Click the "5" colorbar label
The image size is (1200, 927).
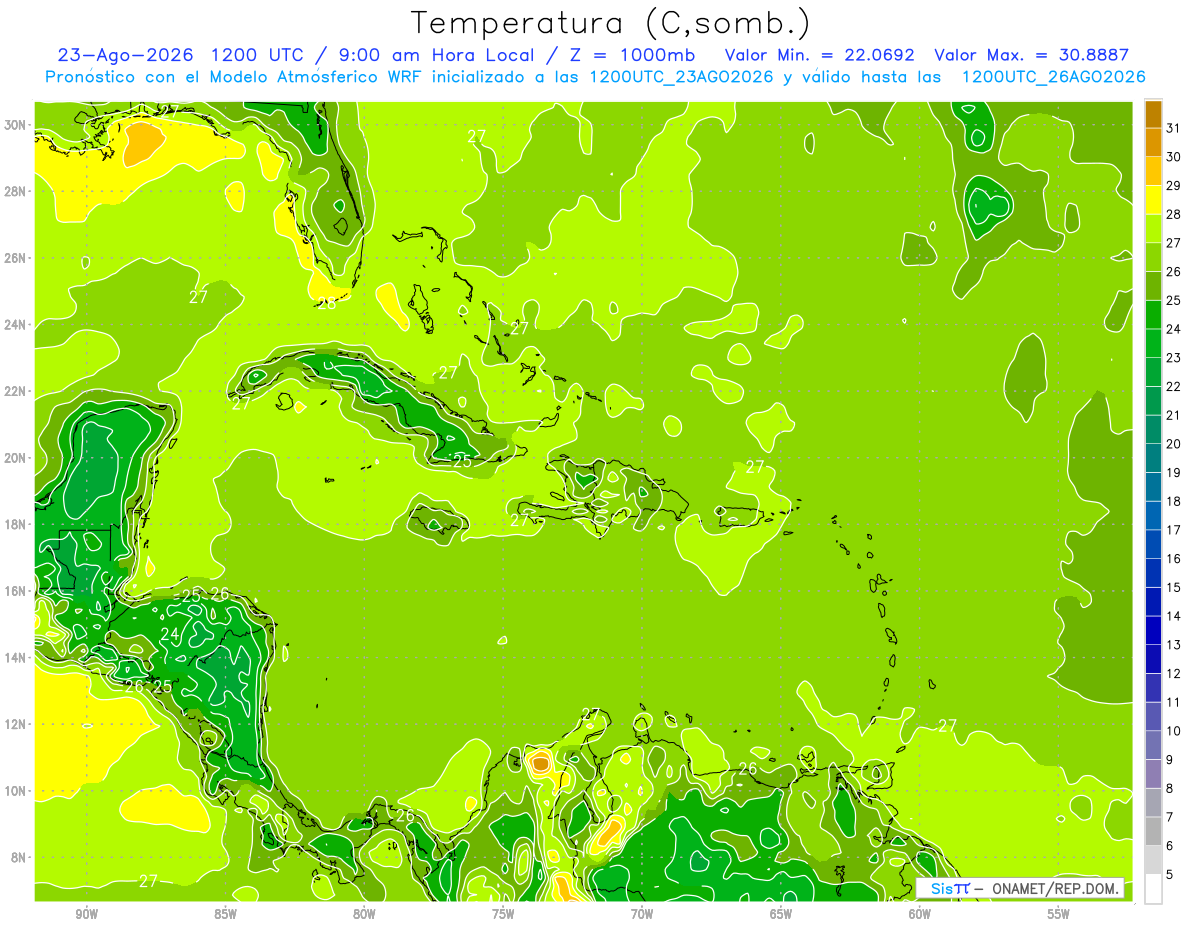coord(1170,875)
